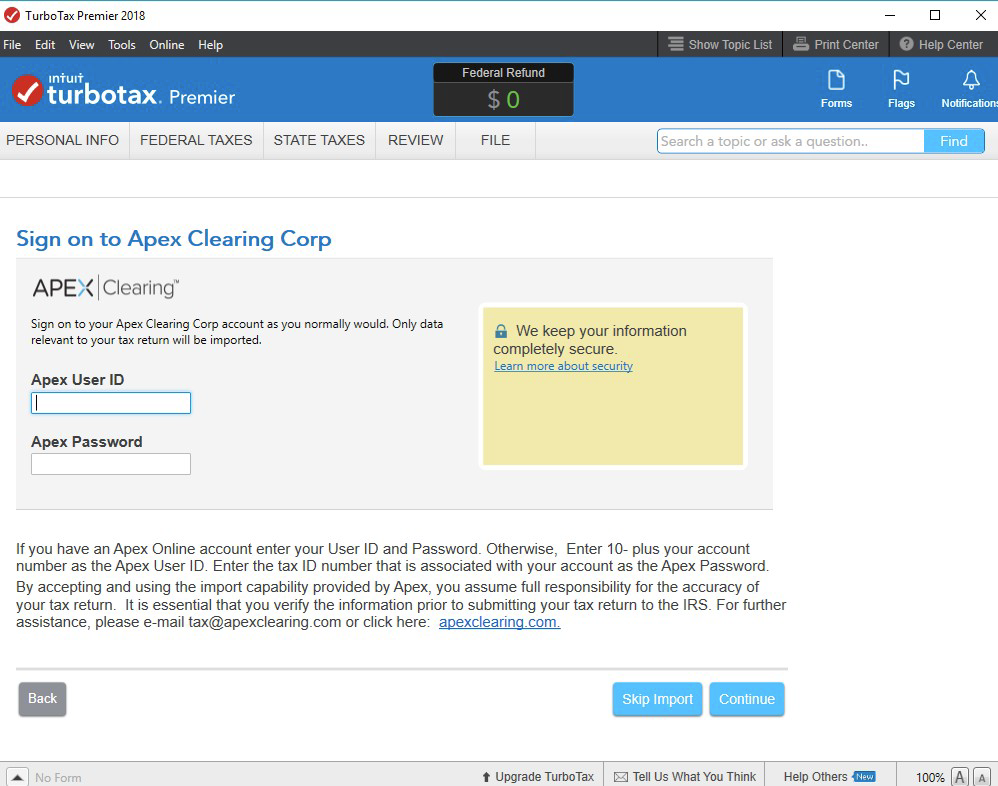Minimize the TurboTax window

890,15
